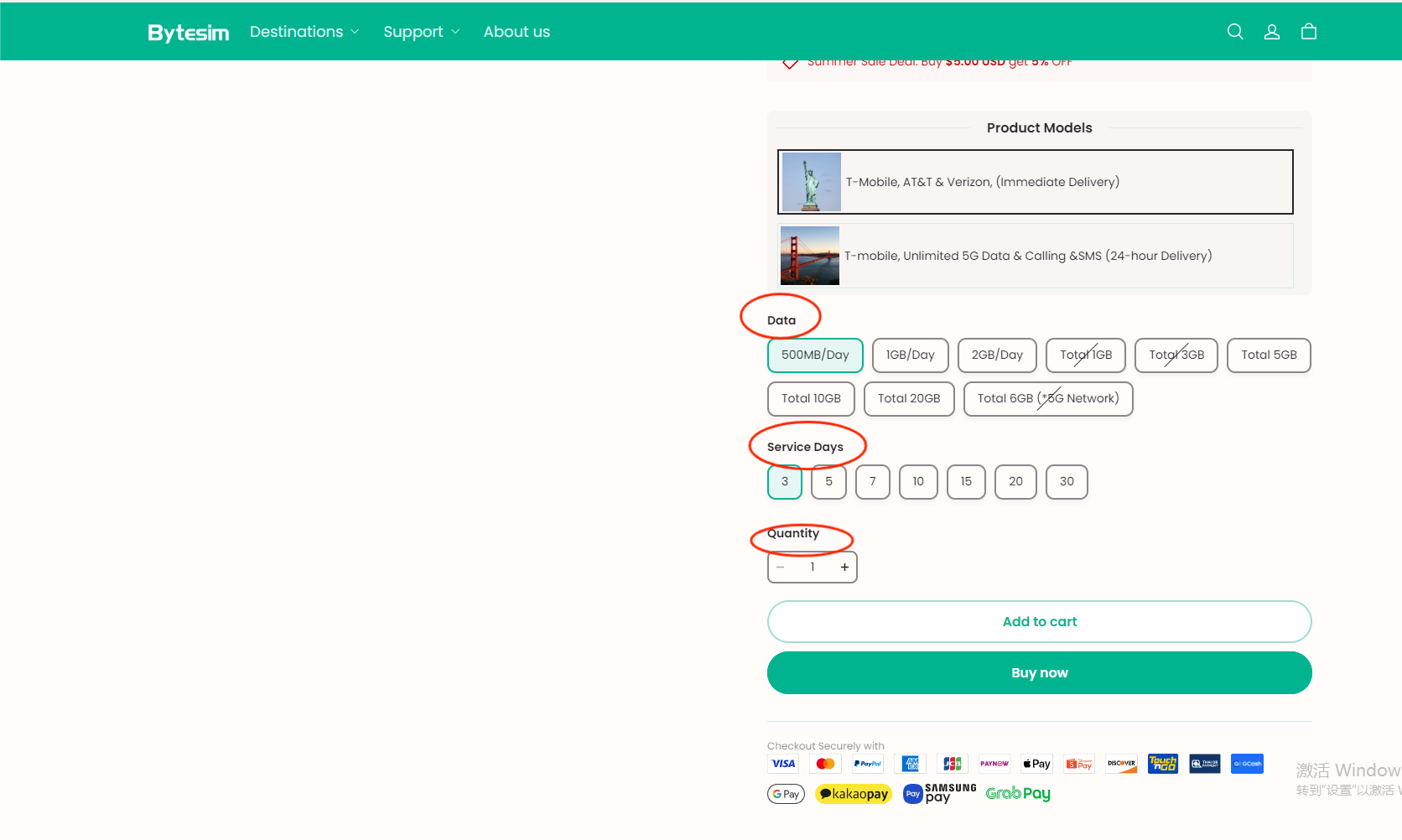The height and width of the screenshot is (840, 1402).
Task: Select the 2GB/Day data option
Action: (997, 355)
